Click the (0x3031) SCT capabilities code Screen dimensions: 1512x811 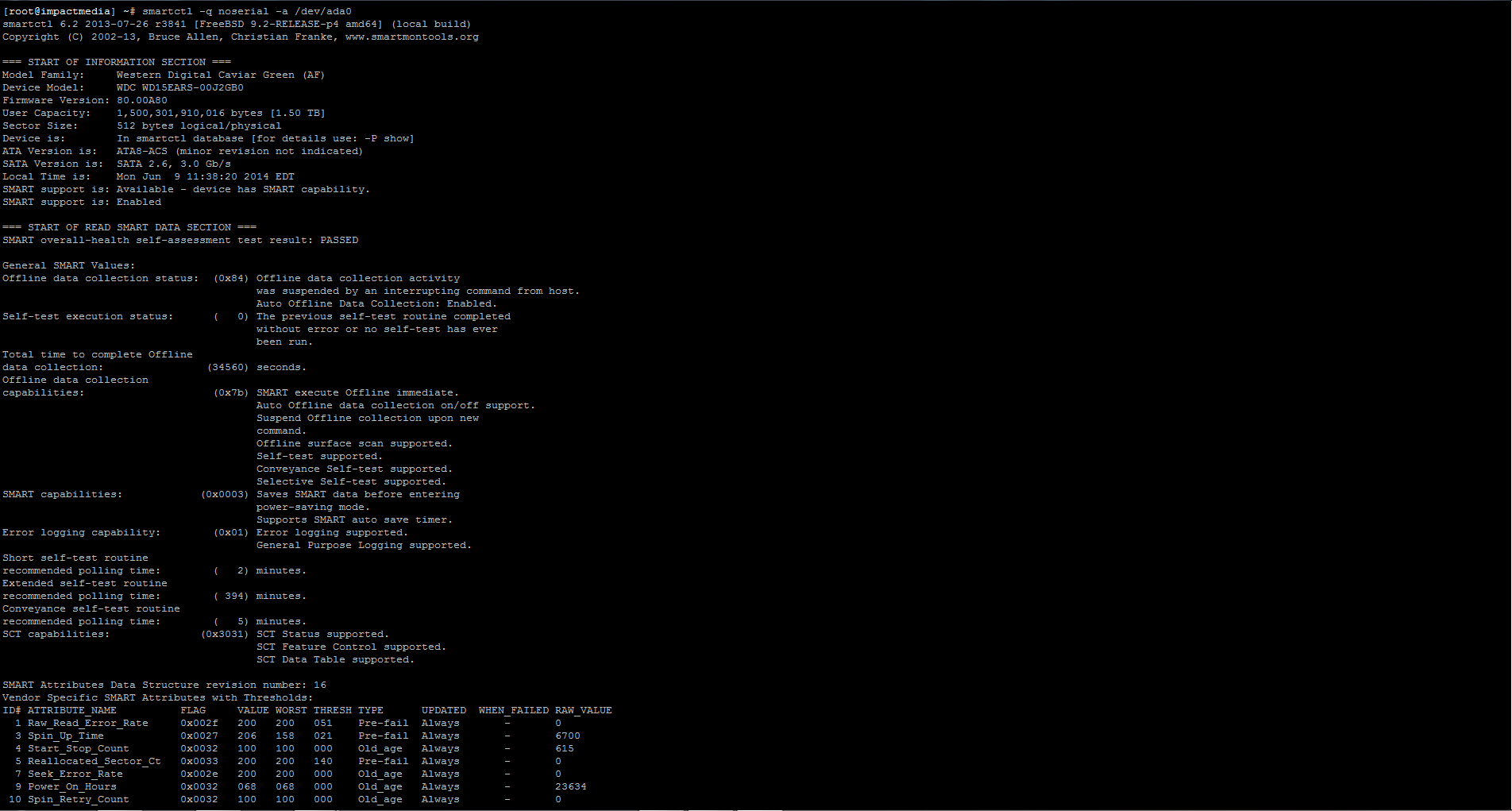(x=225, y=635)
